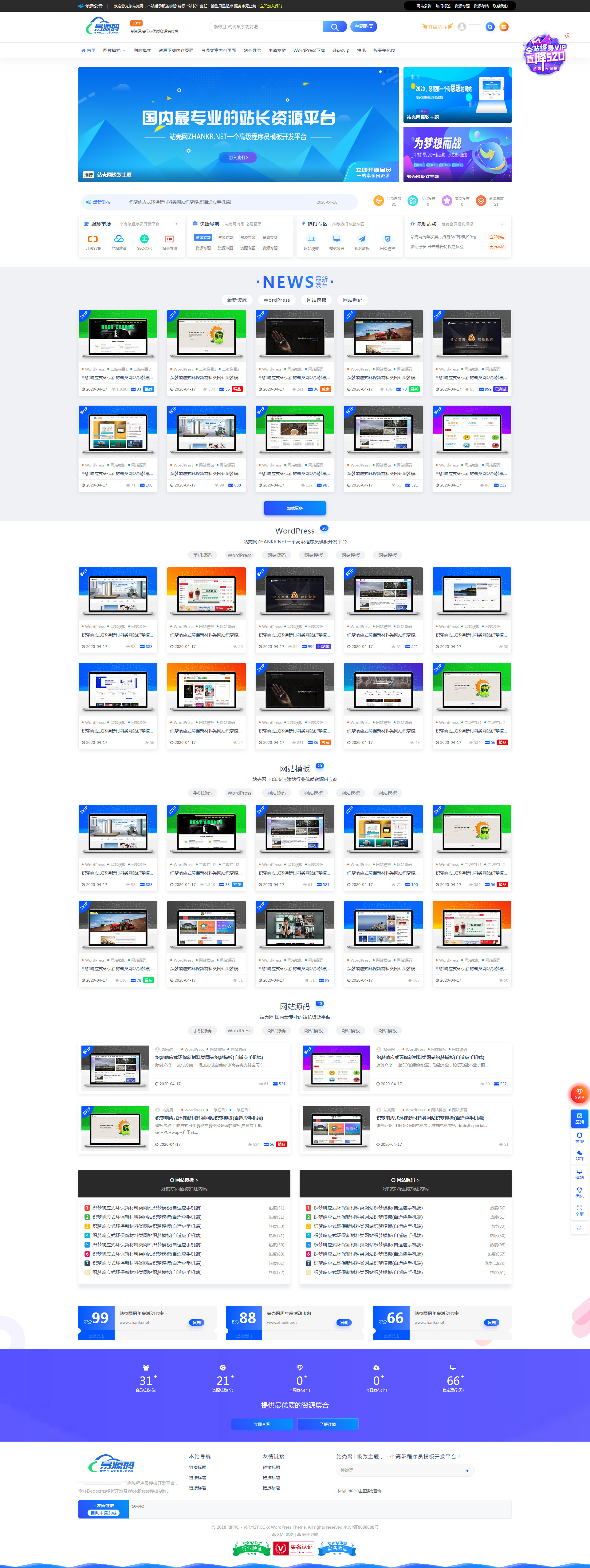Click the magnifier search button in header
This screenshot has height=1568, width=590.
335,27
